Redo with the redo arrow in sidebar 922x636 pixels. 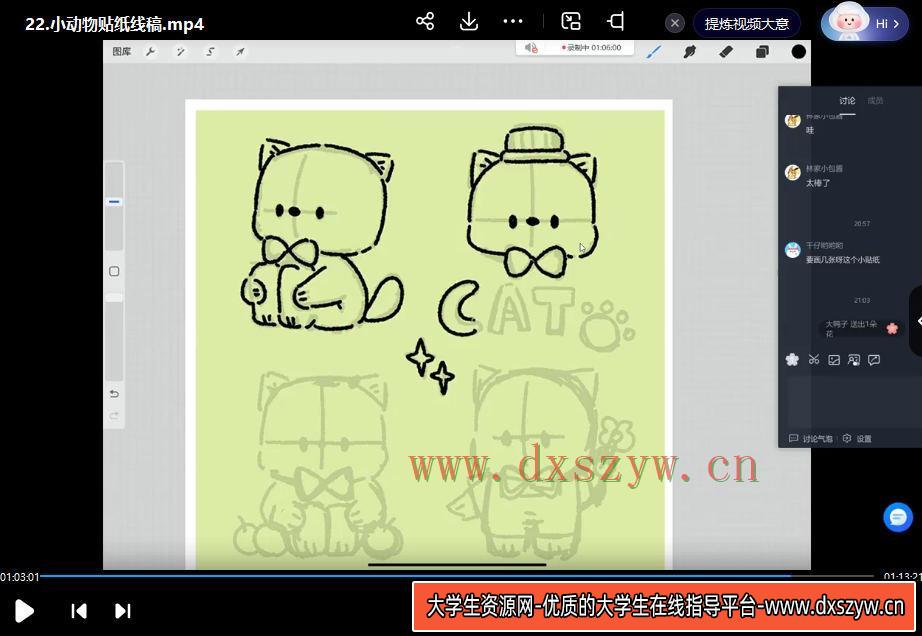[114, 416]
